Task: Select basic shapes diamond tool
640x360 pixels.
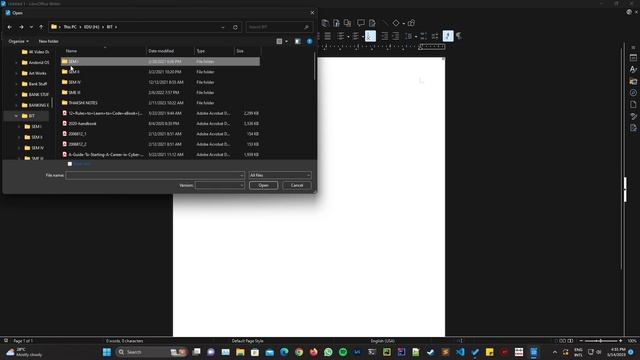Action: (396, 23)
